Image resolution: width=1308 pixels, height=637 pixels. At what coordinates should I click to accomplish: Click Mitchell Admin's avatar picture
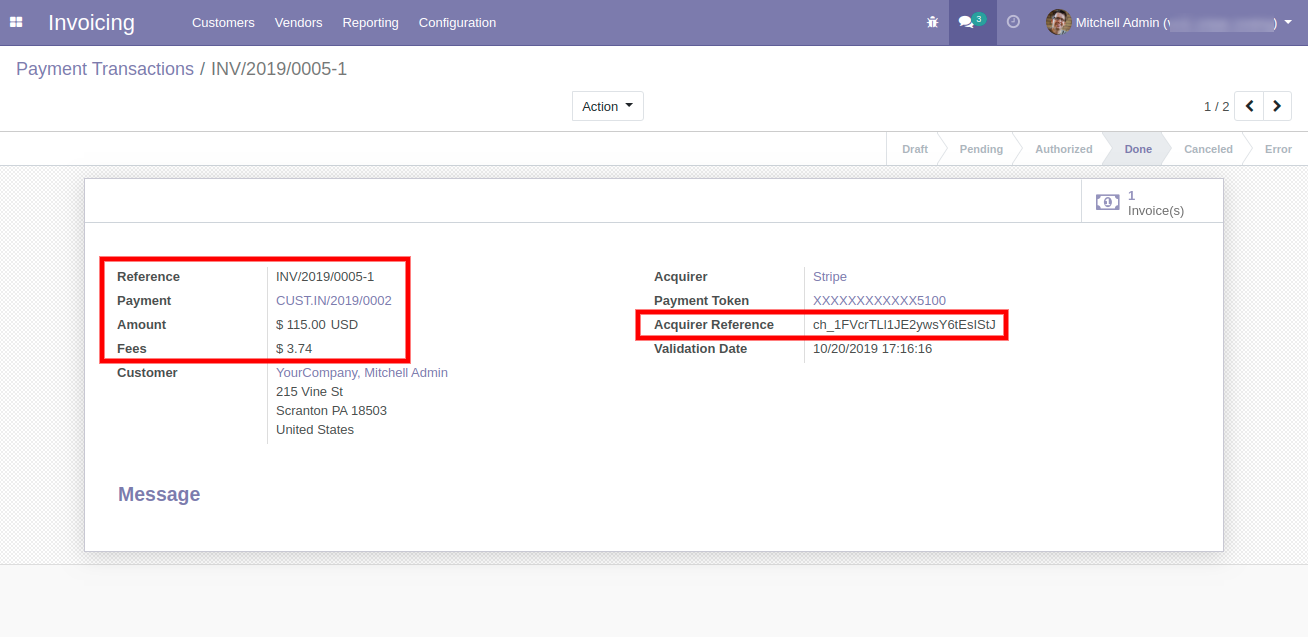(1058, 22)
